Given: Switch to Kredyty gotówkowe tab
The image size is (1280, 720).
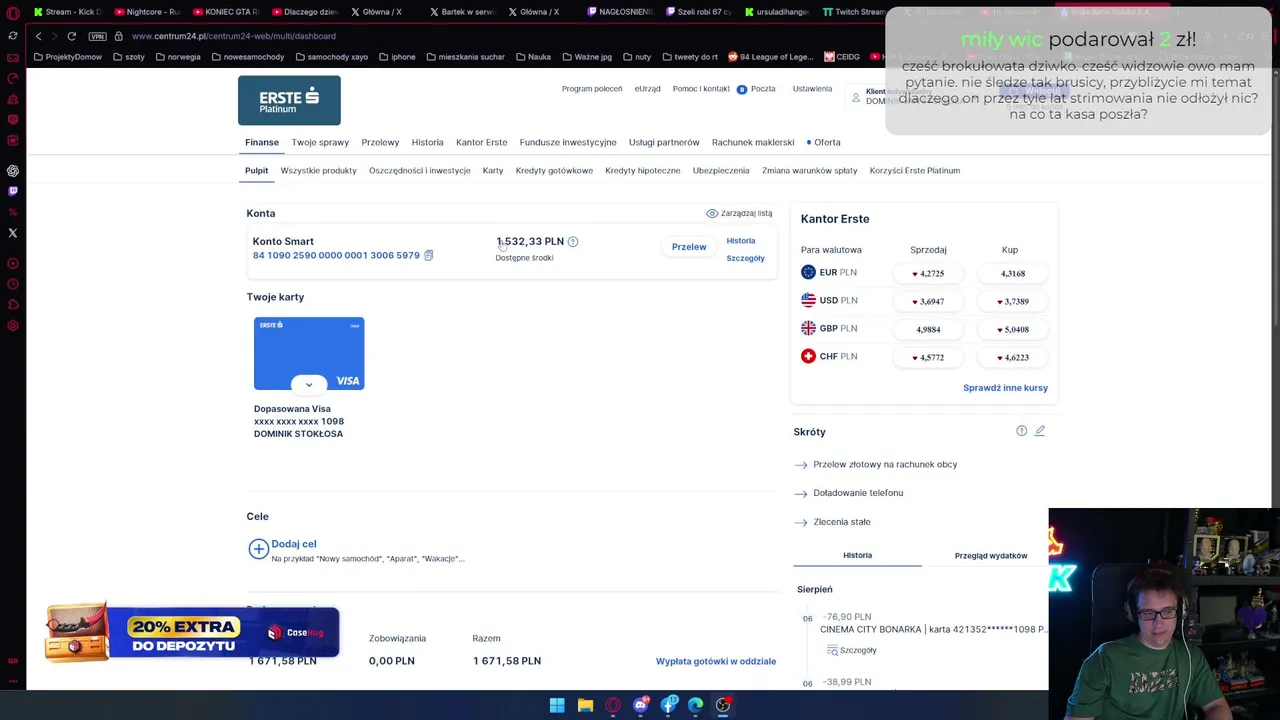Looking at the screenshot, I should pyautogui.click(x=554, y=171).
